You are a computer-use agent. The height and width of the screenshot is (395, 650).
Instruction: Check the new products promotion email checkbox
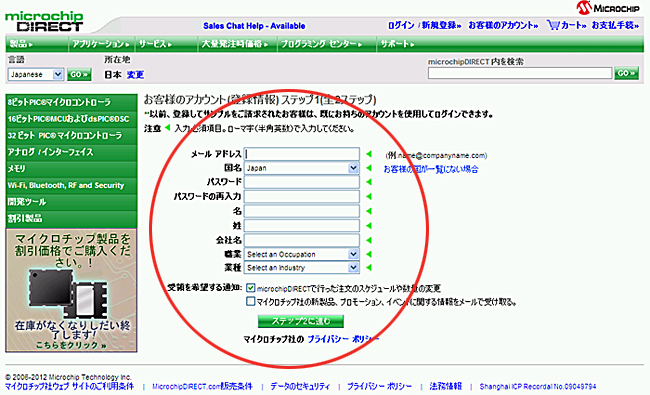pyautogui.click(x=250, y=301)
